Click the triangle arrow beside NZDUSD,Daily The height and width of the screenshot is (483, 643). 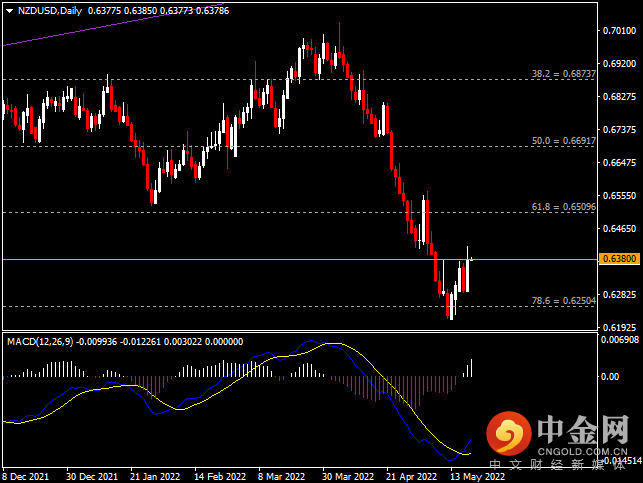pyautogui.click(x=9, y=11)
